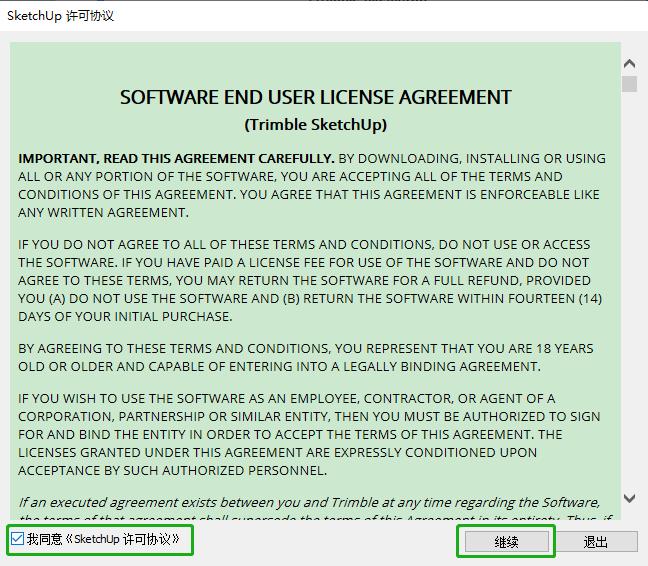Click the line starting OLD OR OLDER AND CAPABLE

click(x=279, y=366)
